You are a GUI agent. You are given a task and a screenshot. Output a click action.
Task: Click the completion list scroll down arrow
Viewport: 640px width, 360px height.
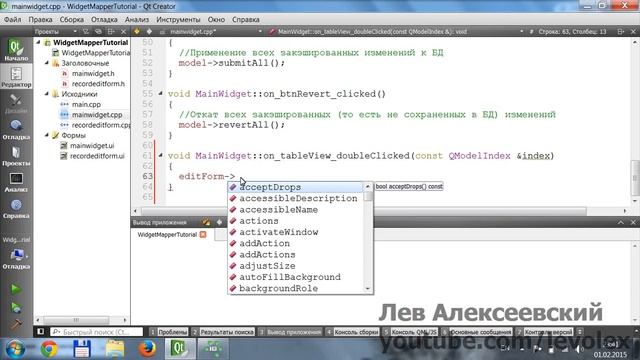pos(368,289)
